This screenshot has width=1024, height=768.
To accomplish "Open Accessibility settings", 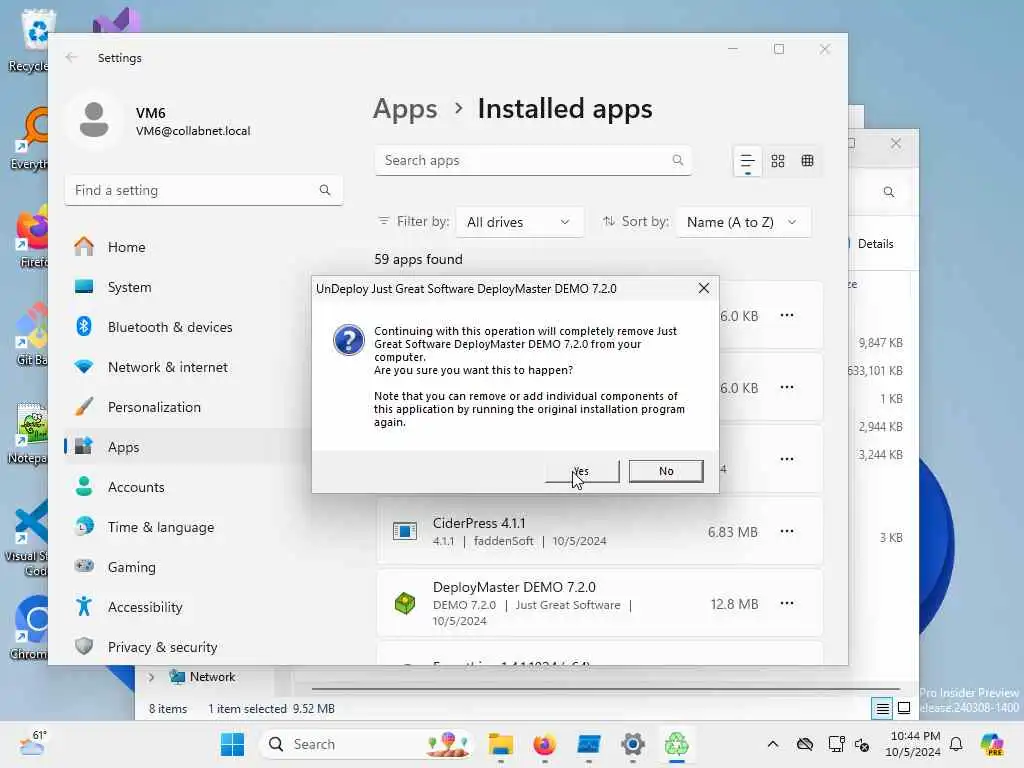I will pos(145,607).
